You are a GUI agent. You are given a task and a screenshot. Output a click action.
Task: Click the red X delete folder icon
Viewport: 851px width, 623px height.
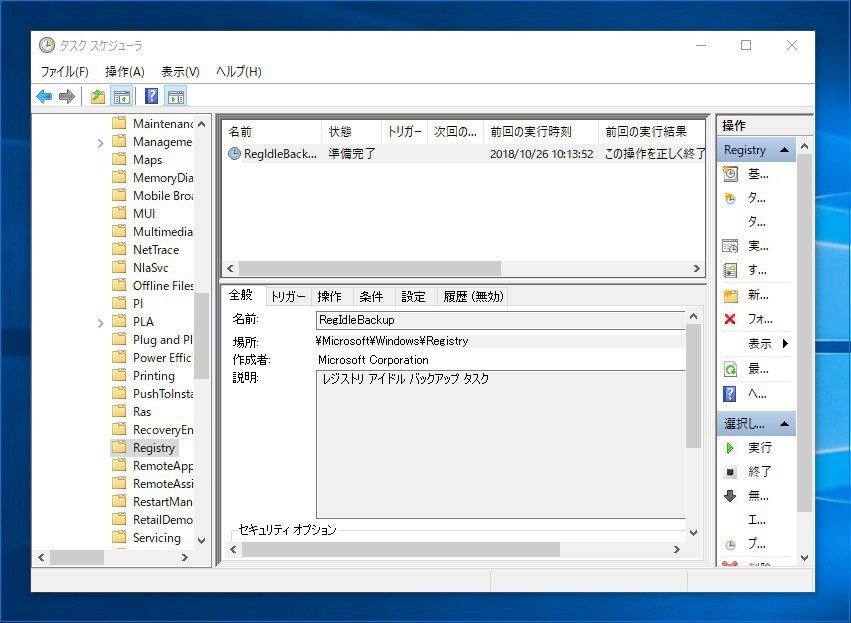(x=730, y=320)
